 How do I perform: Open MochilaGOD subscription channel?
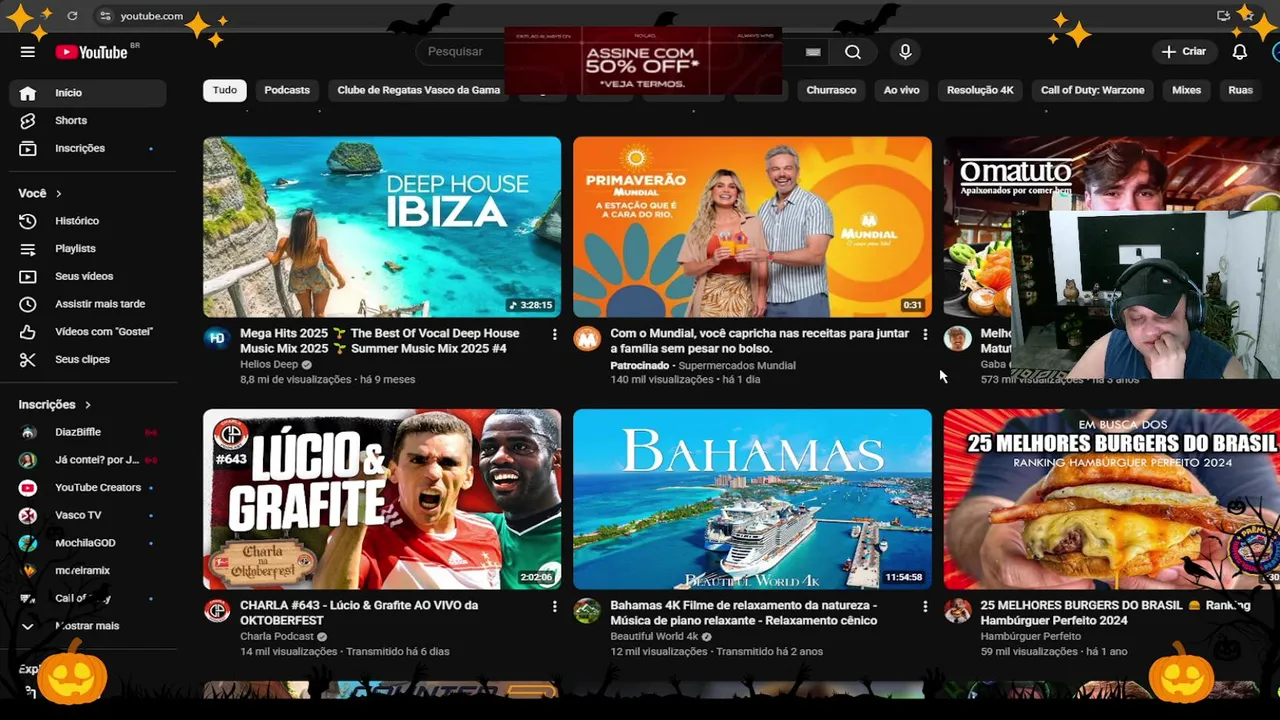click(x=88, y=543)
